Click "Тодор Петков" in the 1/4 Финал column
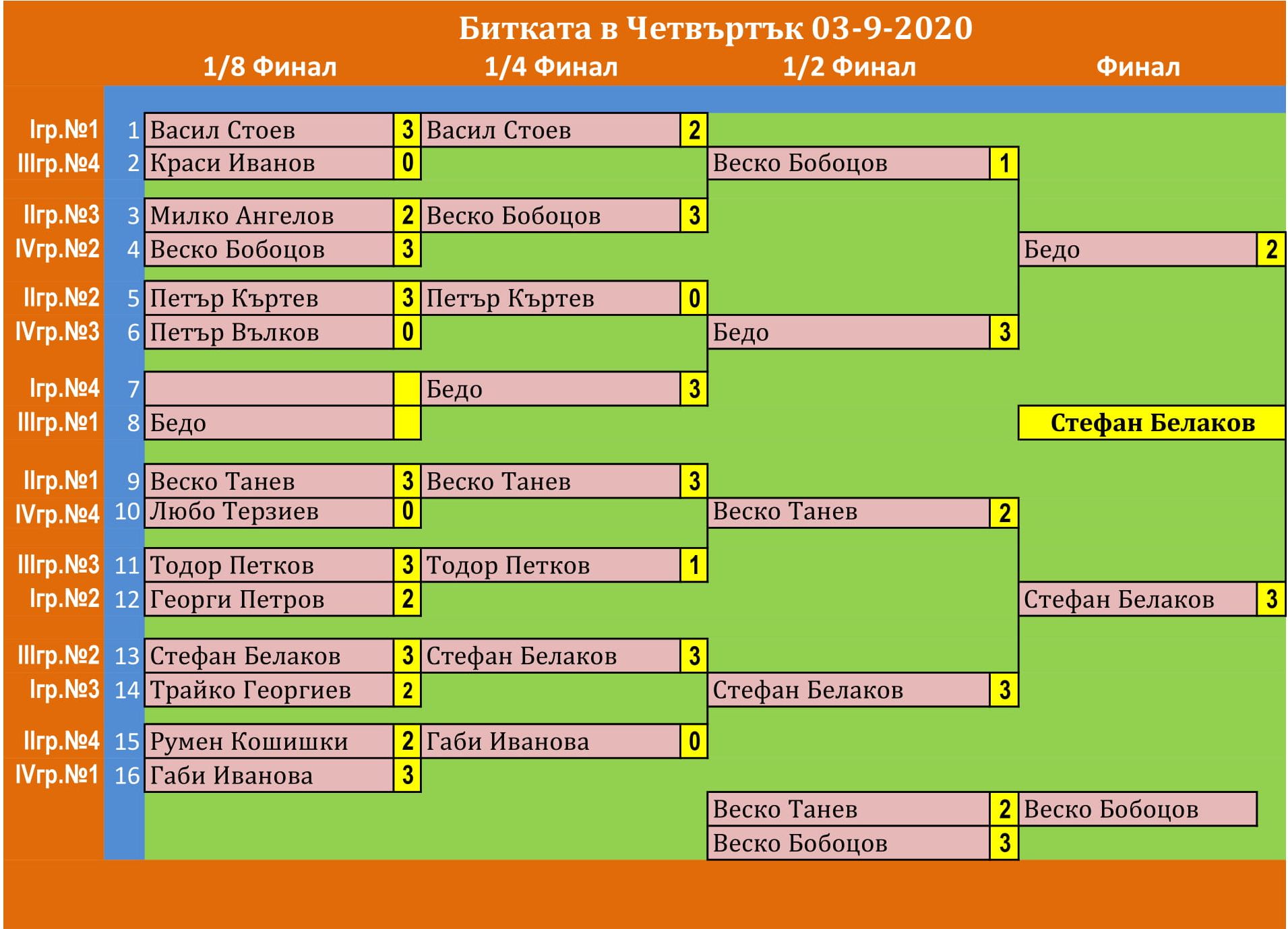This screenshot has width=1288, height=929. (551, 565)
